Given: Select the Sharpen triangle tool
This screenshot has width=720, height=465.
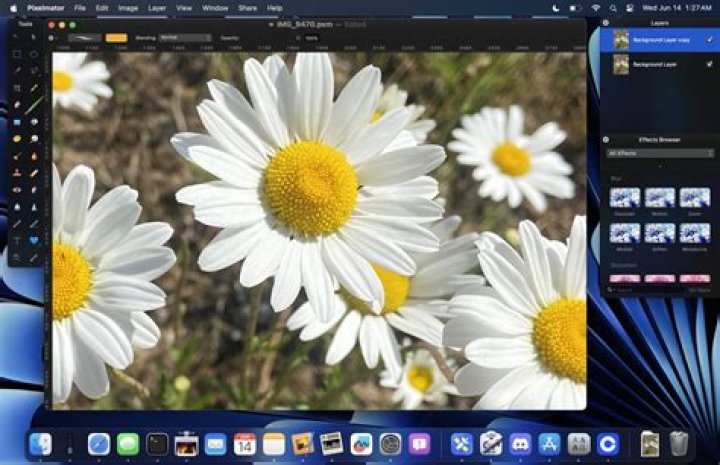Looking at the screenshot, I should click(x=34, y=207).
